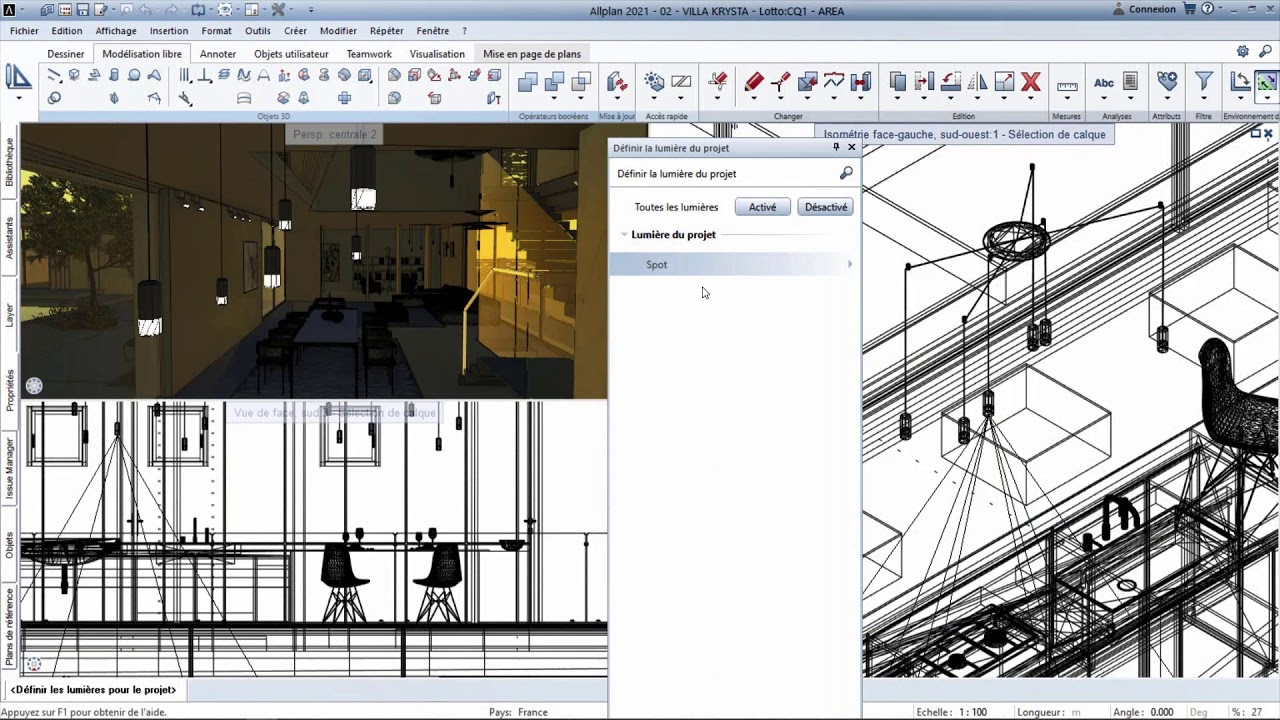1280x720 pixels.
Task: Click the Abc text analysis icon
Action: (x=1104, y=82)
